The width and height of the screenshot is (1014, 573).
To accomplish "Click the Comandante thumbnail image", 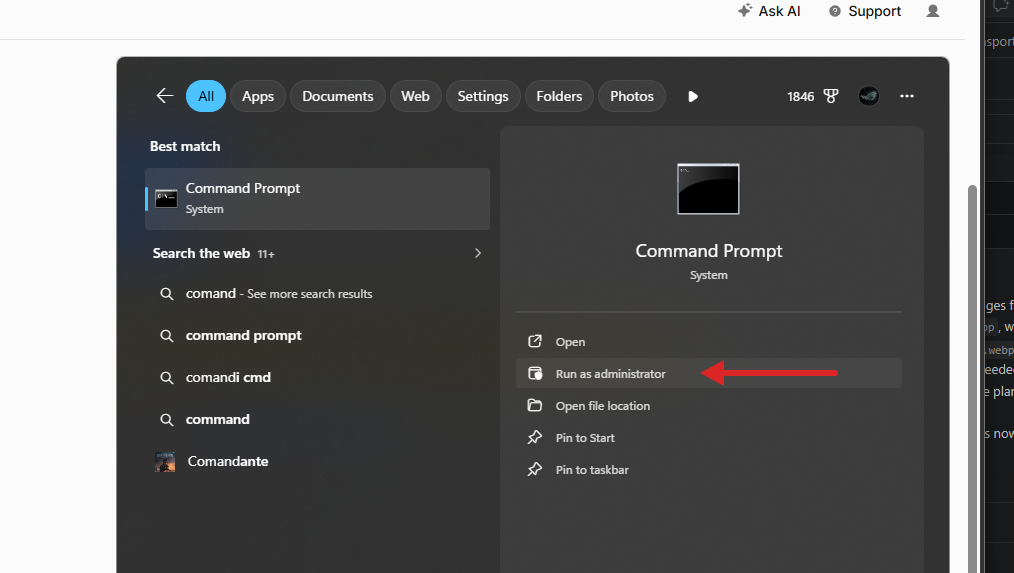I will coord(165,462).
